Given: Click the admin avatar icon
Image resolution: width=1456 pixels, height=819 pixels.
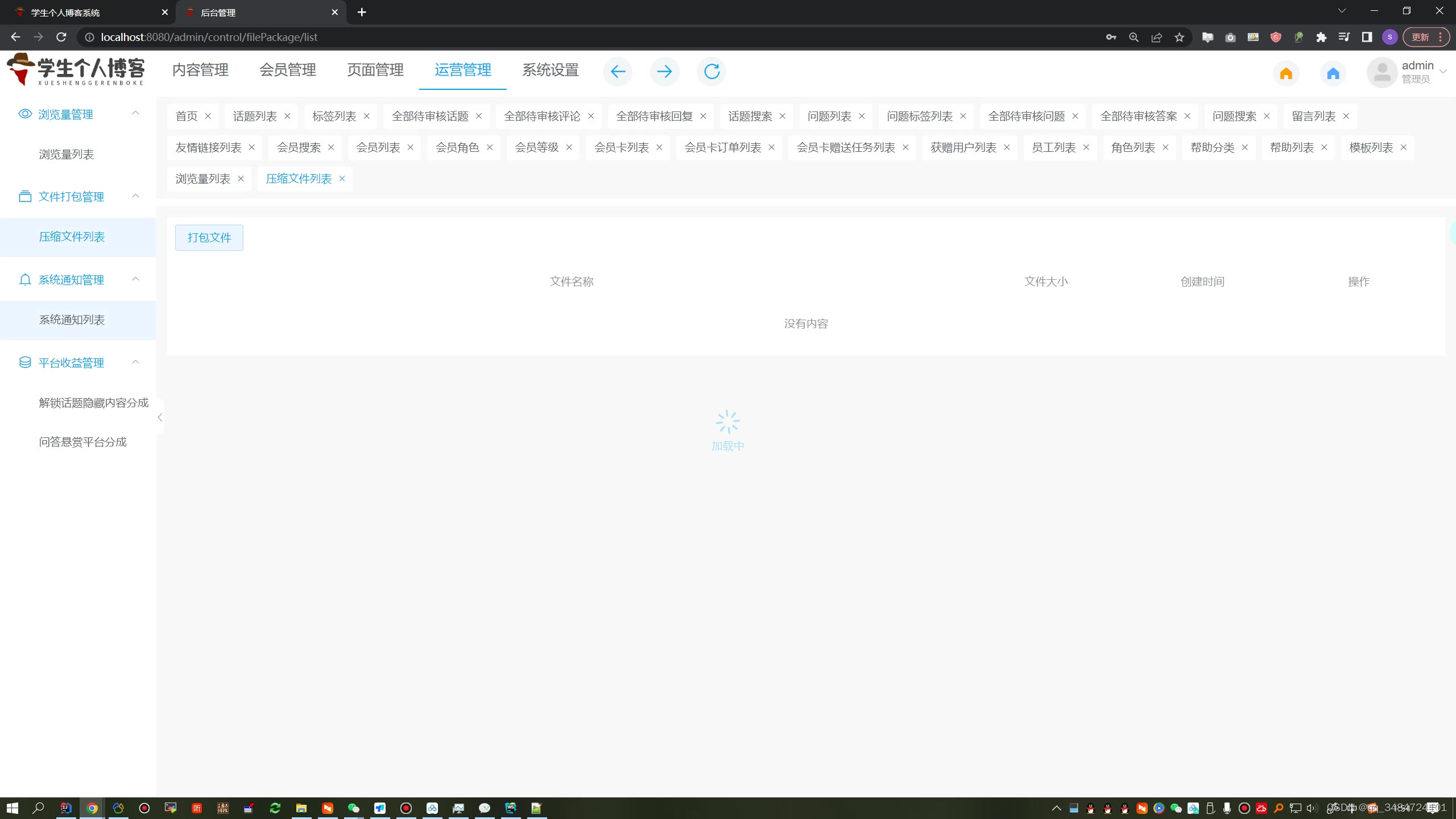Looking at the screenshot, I should [x=1382, y=72].
